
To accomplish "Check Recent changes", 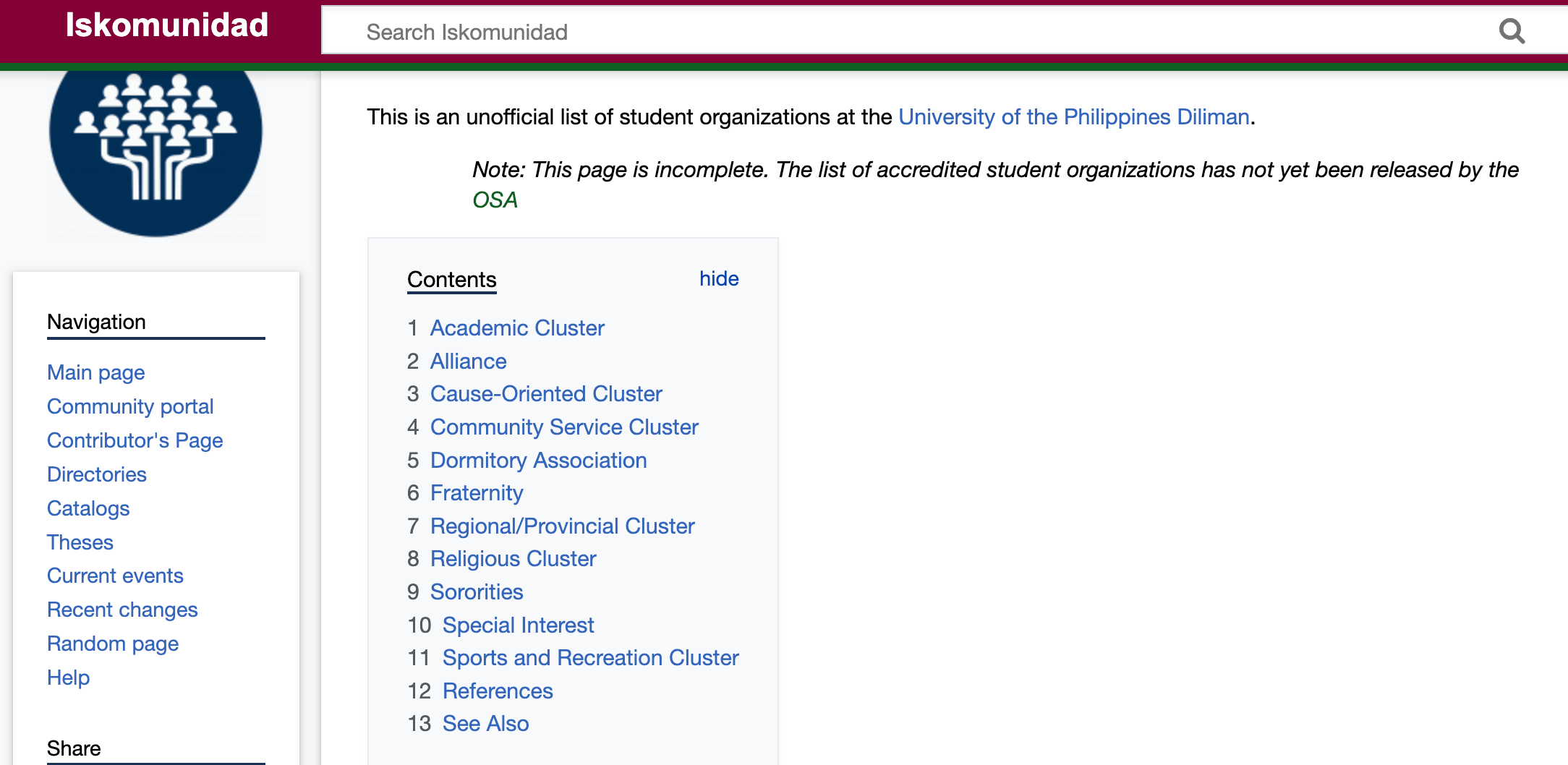I will pos(122,610).
